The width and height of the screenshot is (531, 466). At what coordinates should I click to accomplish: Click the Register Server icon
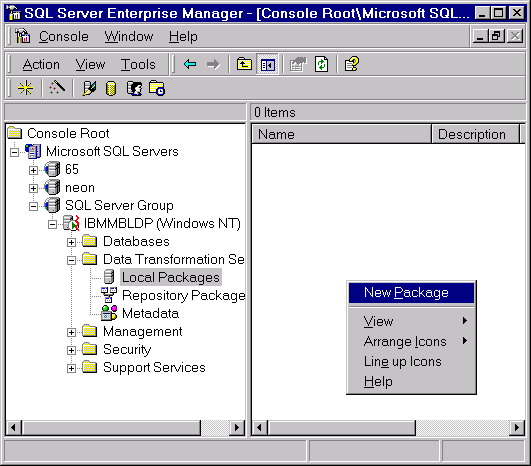point(89,88)
